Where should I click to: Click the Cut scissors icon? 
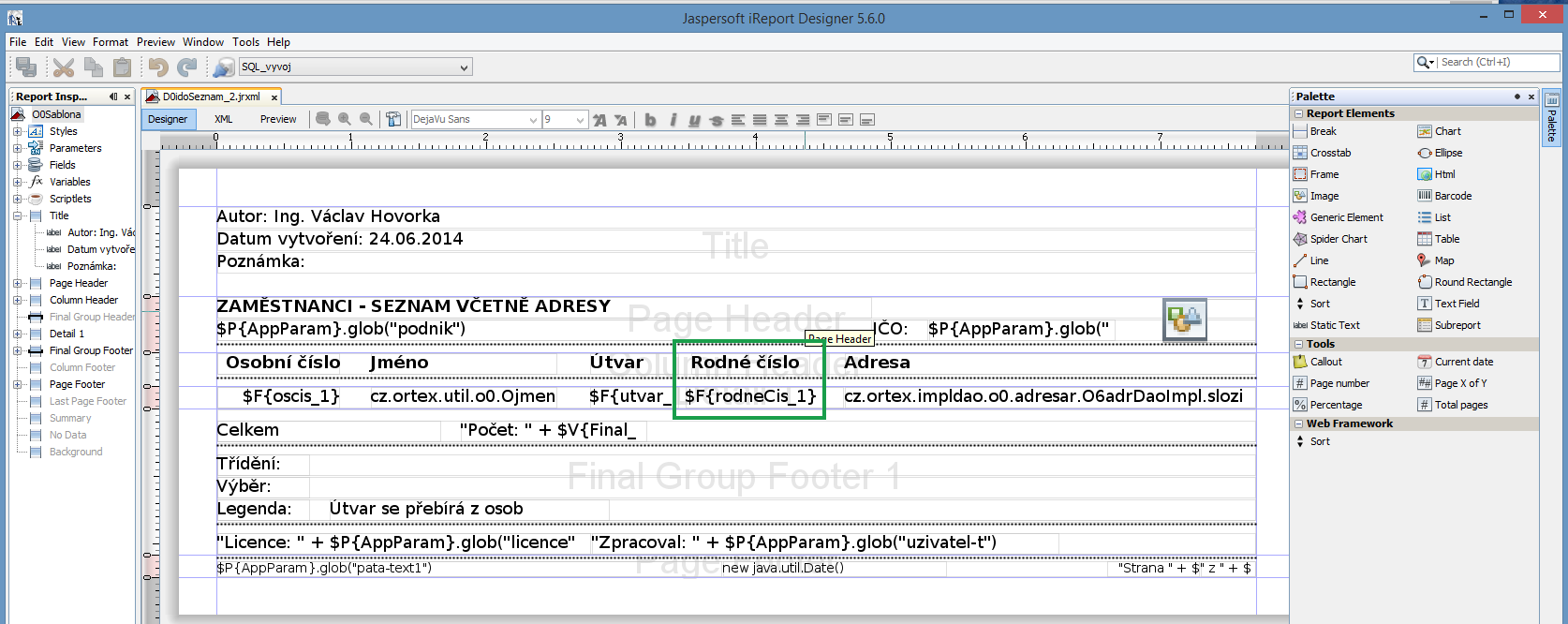tap(63, 67)
